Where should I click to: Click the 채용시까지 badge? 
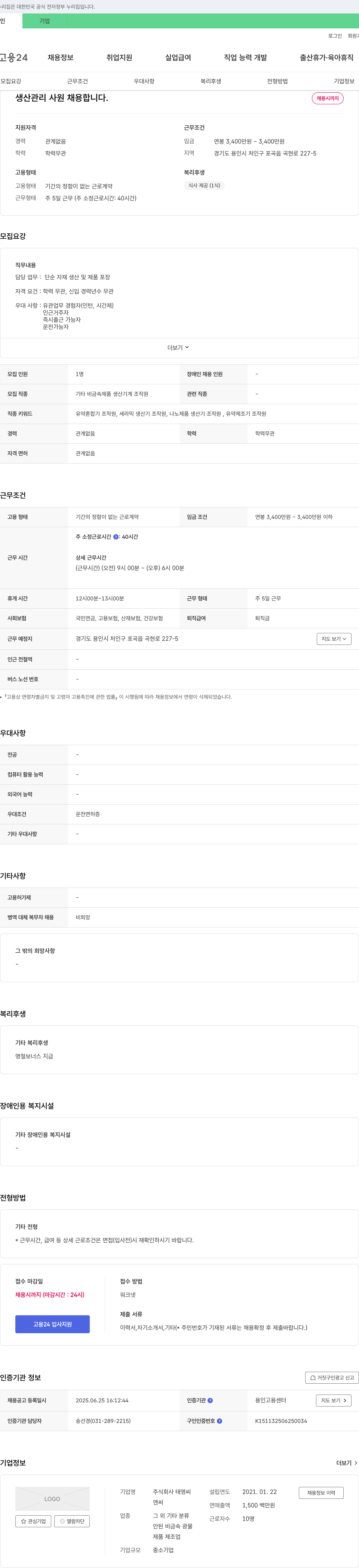click(327, 99)
